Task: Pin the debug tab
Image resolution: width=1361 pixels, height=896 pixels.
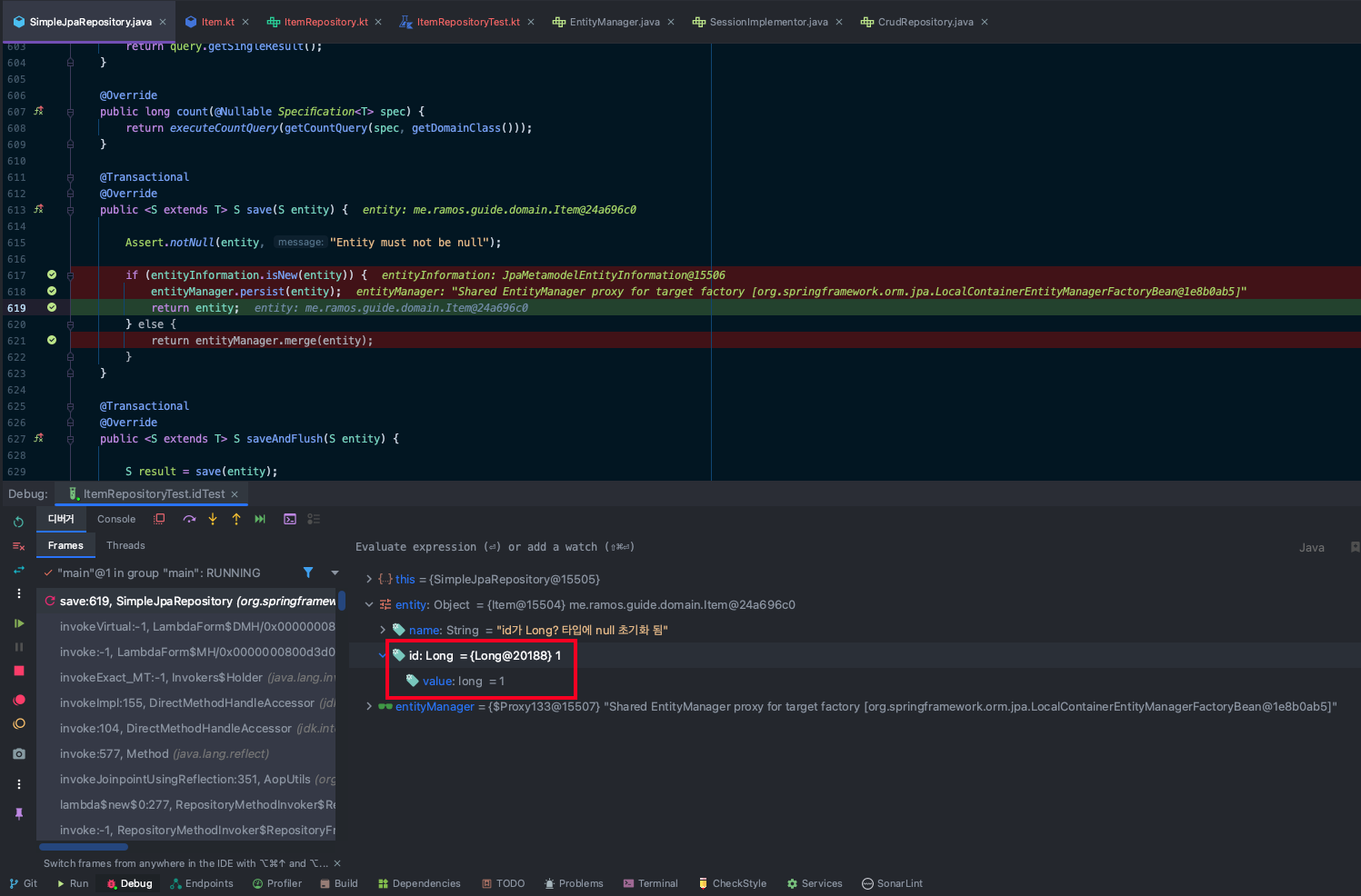Action: pos(18,814)
